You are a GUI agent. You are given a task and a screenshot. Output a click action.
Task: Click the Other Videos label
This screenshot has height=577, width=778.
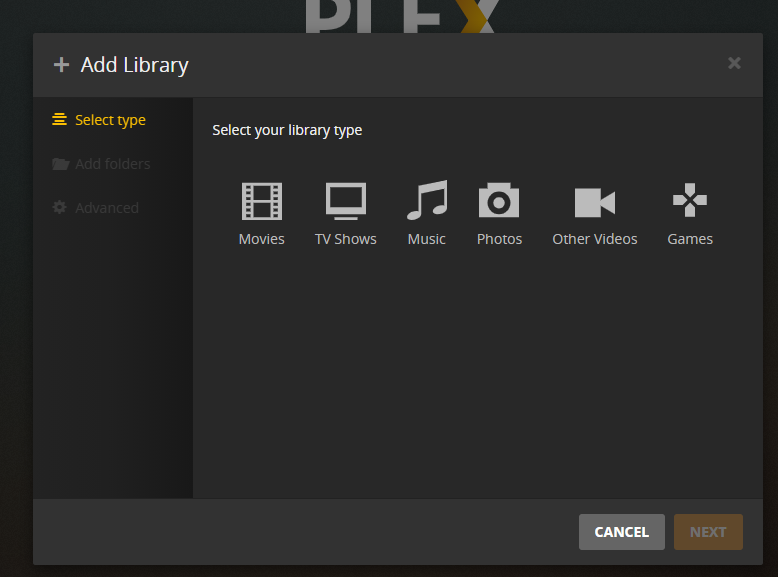595,239
